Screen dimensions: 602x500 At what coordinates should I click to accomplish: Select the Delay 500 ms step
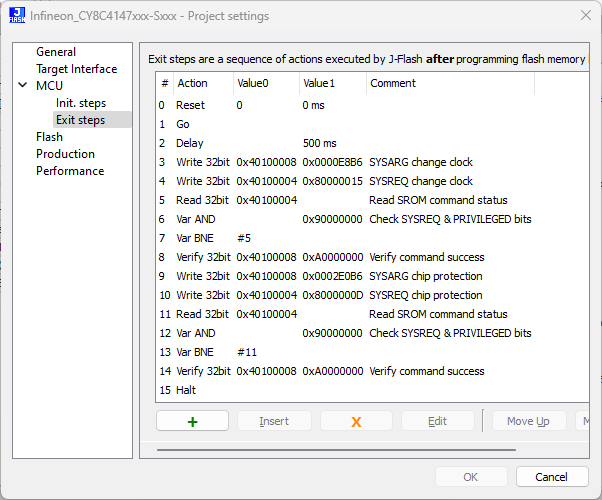[190, 143]
